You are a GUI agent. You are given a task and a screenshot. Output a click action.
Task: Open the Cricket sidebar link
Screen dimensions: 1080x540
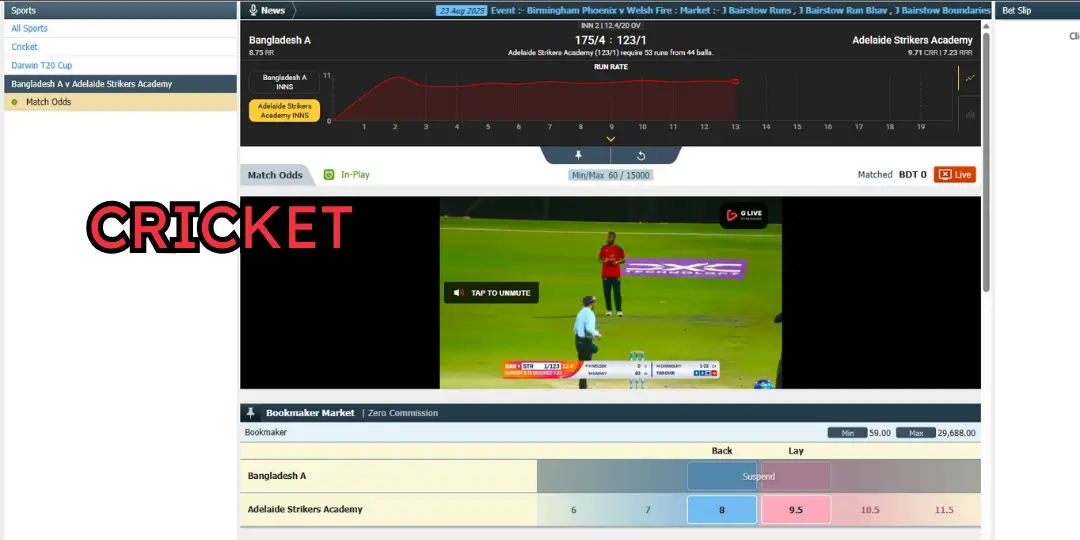25,47
